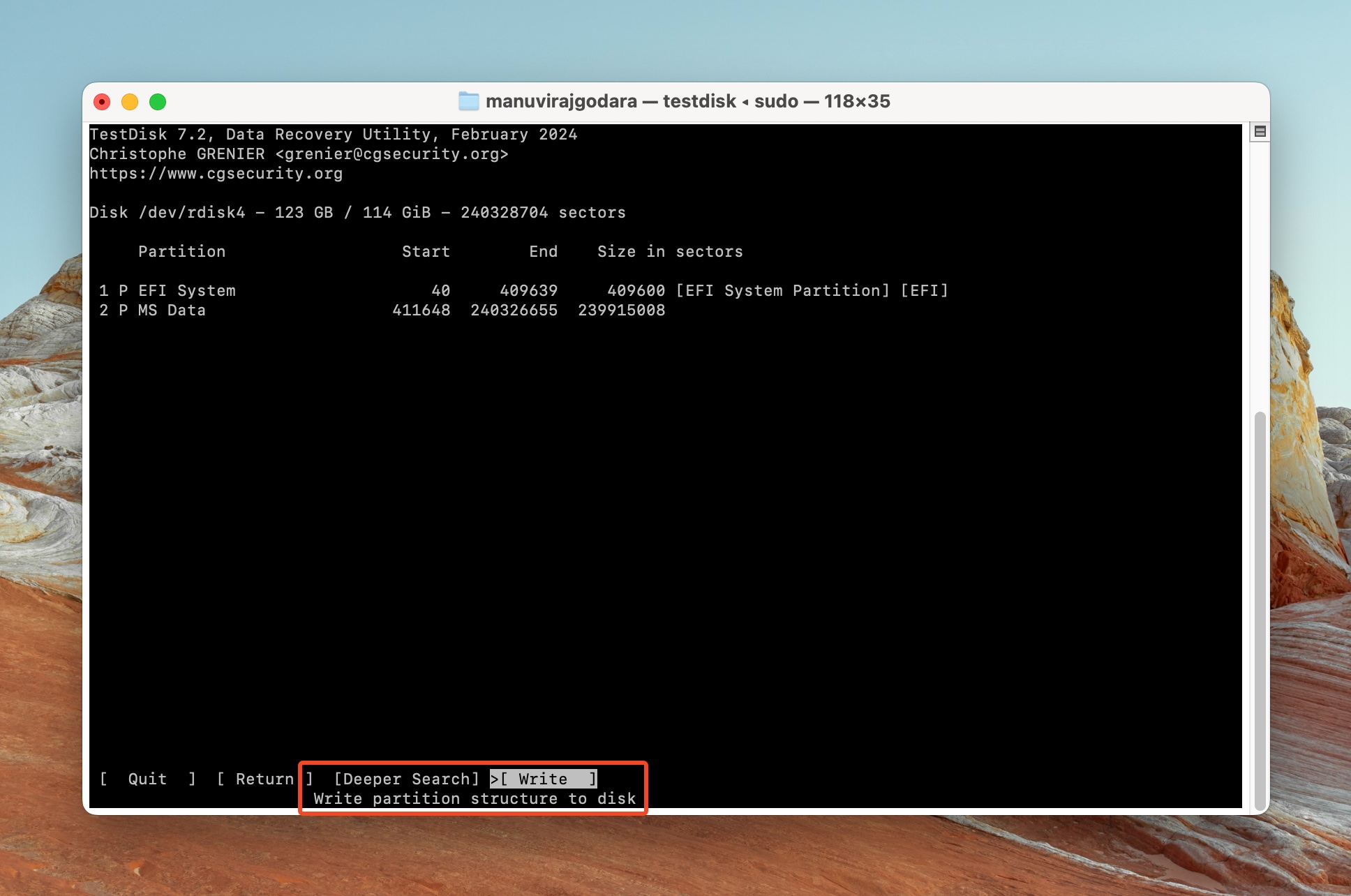This screenshot has height=896, width=1351.
Task: Click the MS Data partition row
Action: pyautogui.click(x=172, y=310)
